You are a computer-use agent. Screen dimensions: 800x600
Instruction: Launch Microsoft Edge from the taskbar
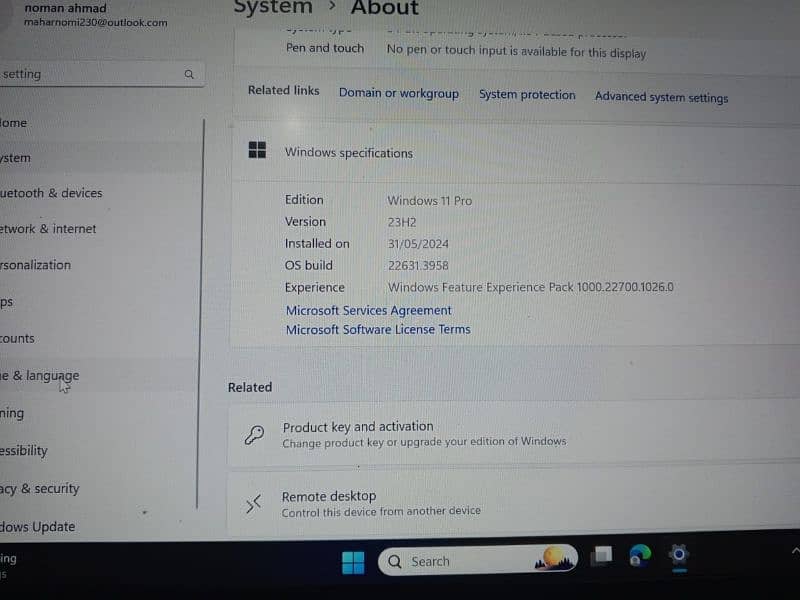[x=640, y=555]
